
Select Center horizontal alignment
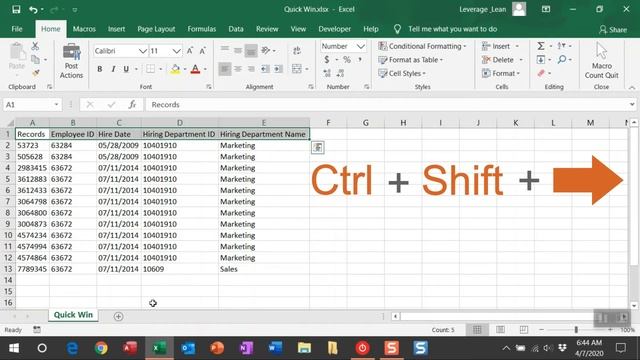[x=238, y=69]
